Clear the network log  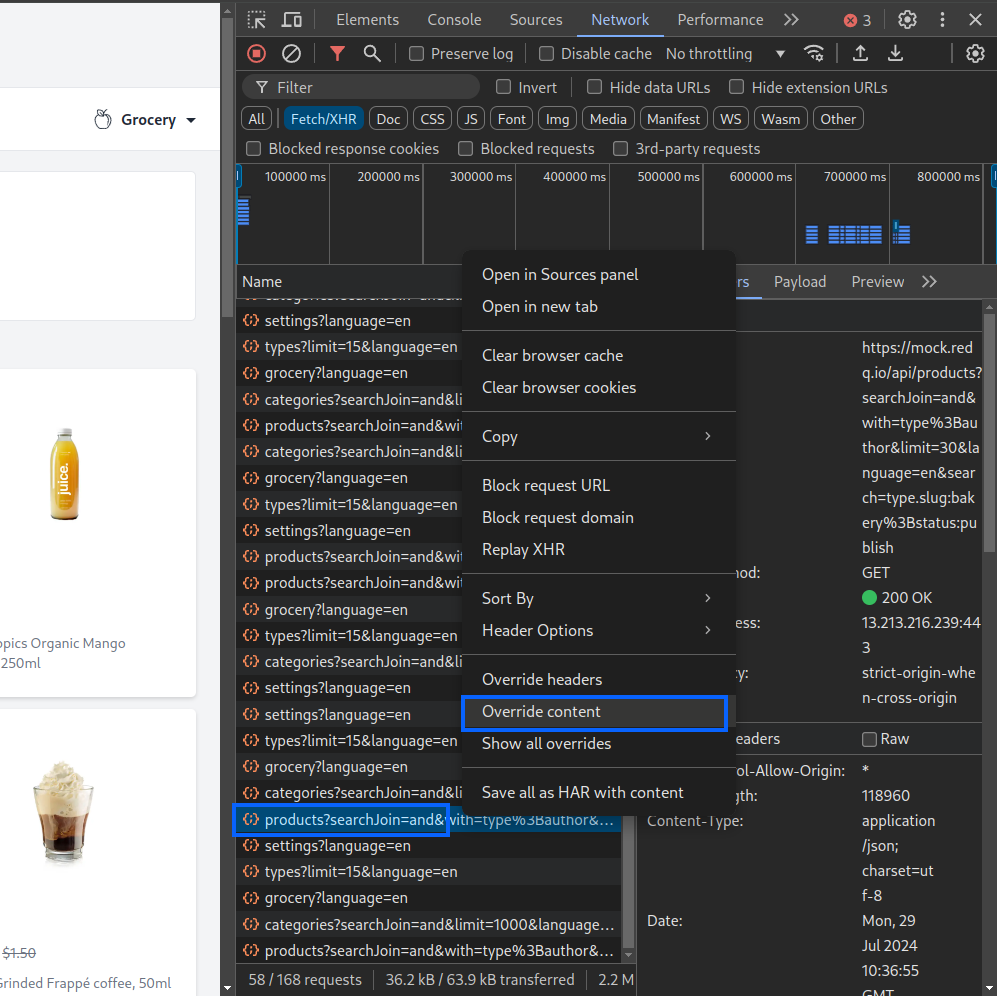click(291, 53)
